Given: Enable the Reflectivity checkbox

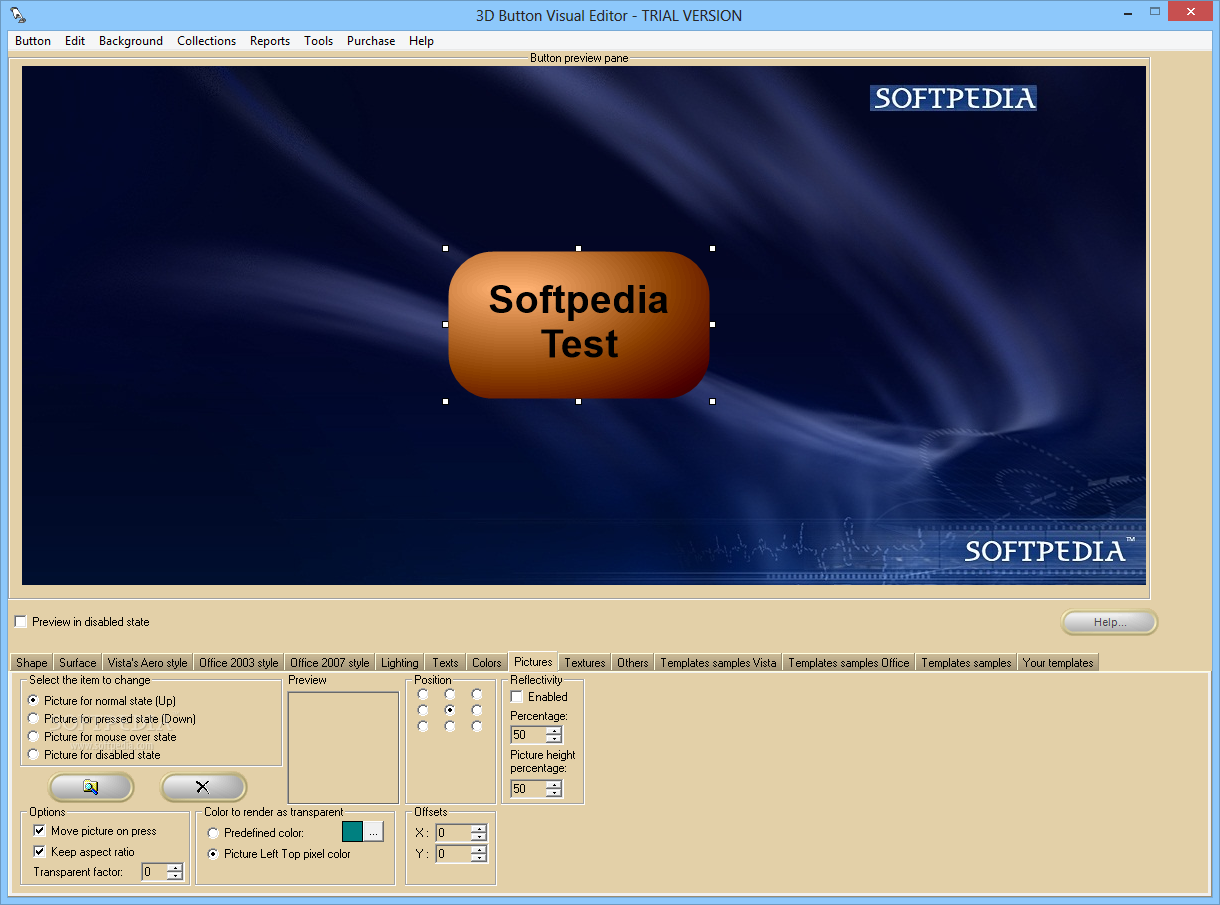Looking at the screenshot, I should click(517, 697).
